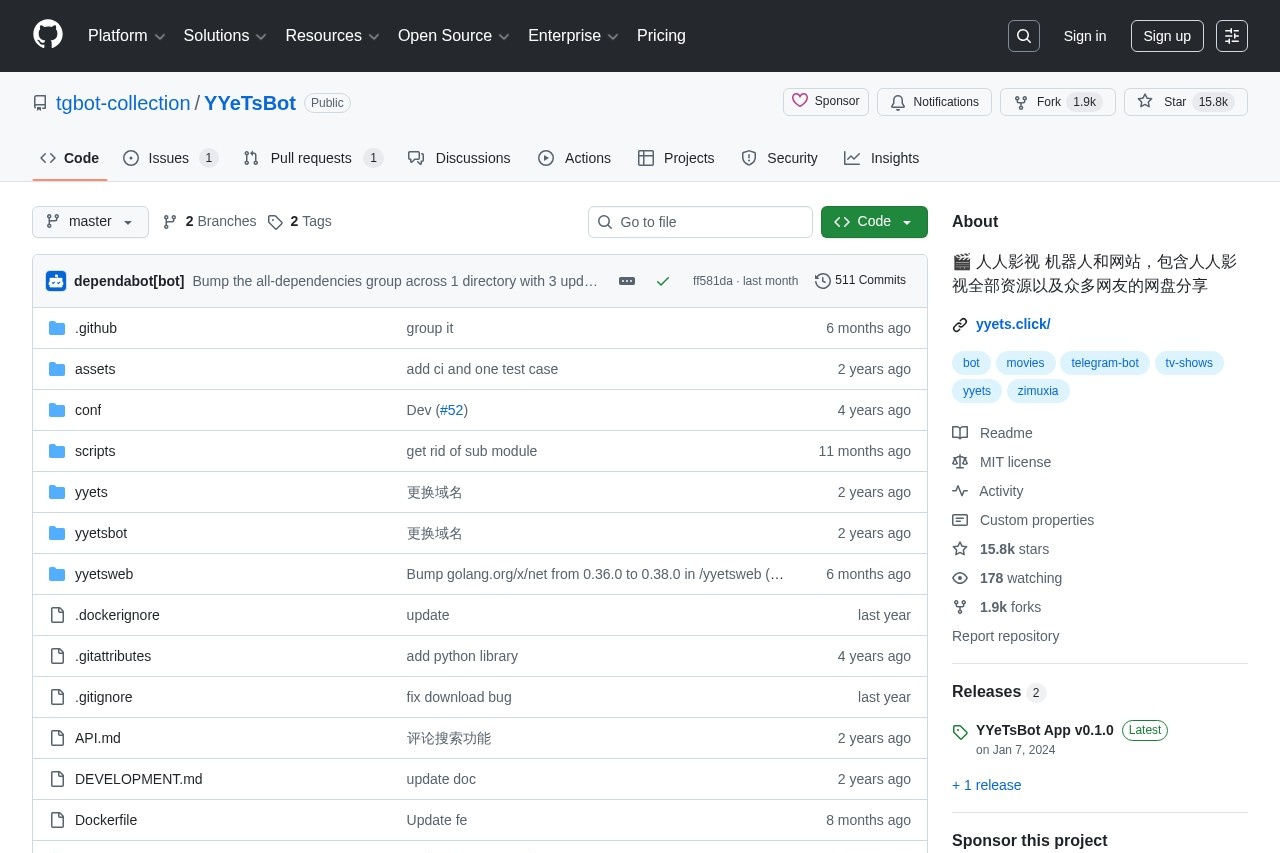Image resolution: width=1280 pixels, height=853 pixels.
Task: Open the search magnifier icon in header
Action: [1023, 36]
